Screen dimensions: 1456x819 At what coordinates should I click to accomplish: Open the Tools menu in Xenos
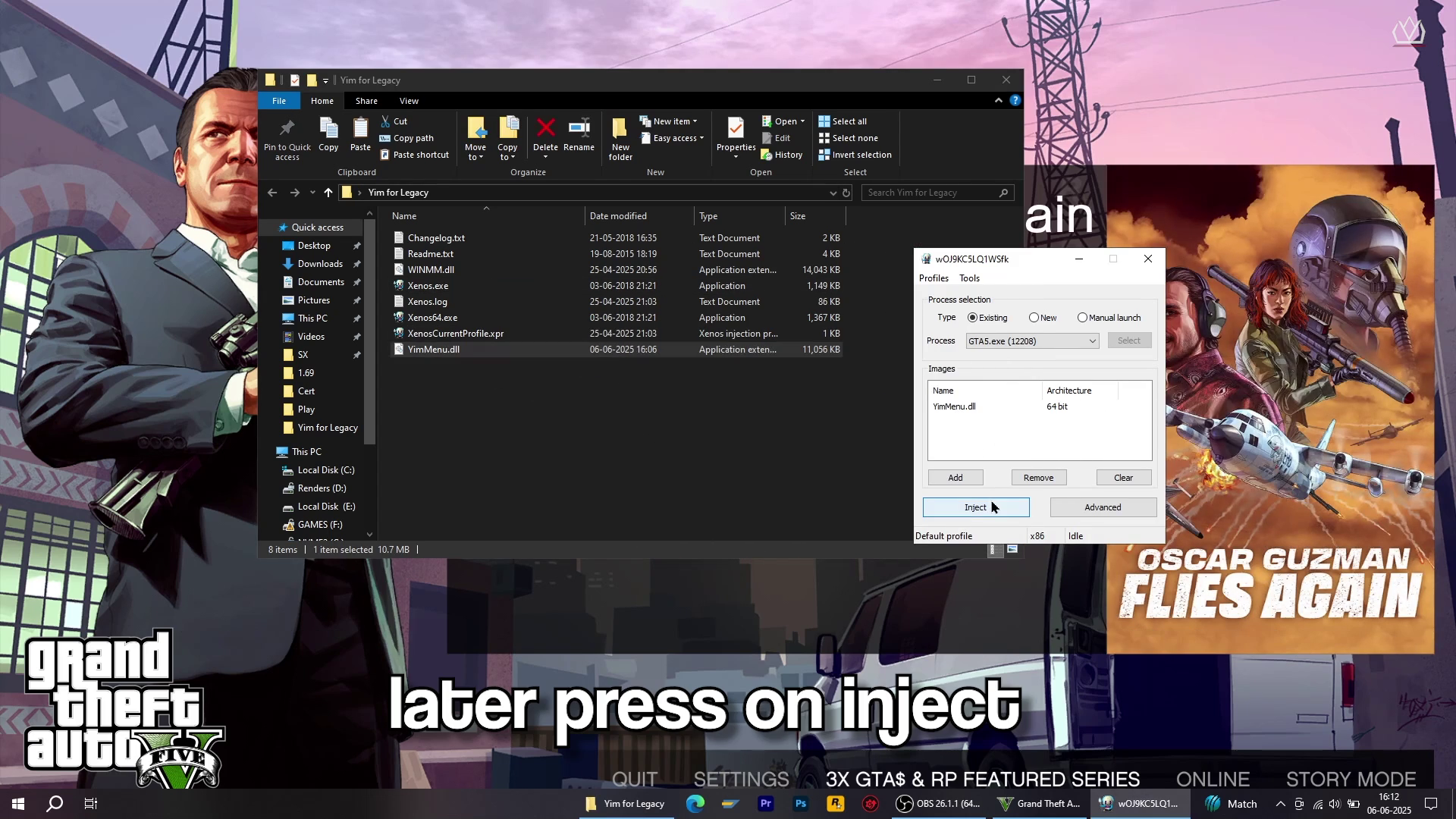click(969, 278)
